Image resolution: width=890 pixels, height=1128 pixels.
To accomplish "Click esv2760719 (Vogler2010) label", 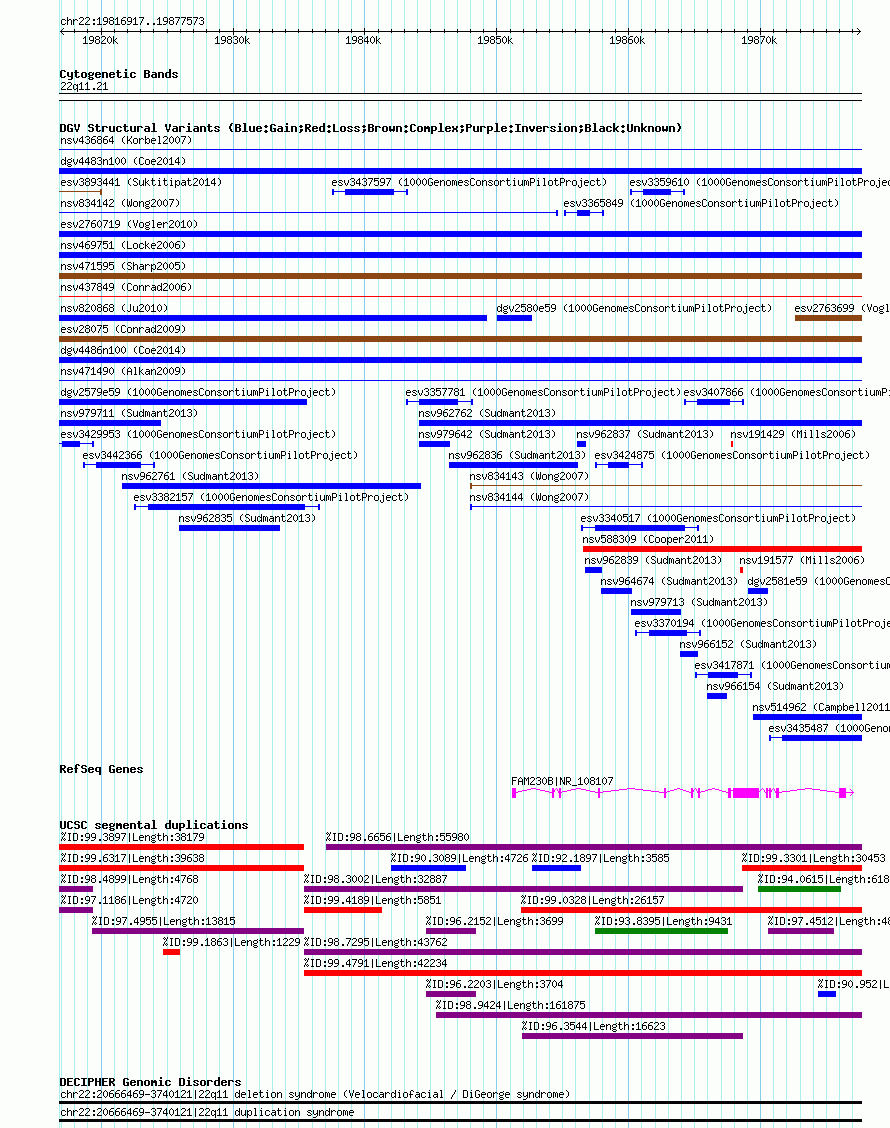I will tap(129, 224).
